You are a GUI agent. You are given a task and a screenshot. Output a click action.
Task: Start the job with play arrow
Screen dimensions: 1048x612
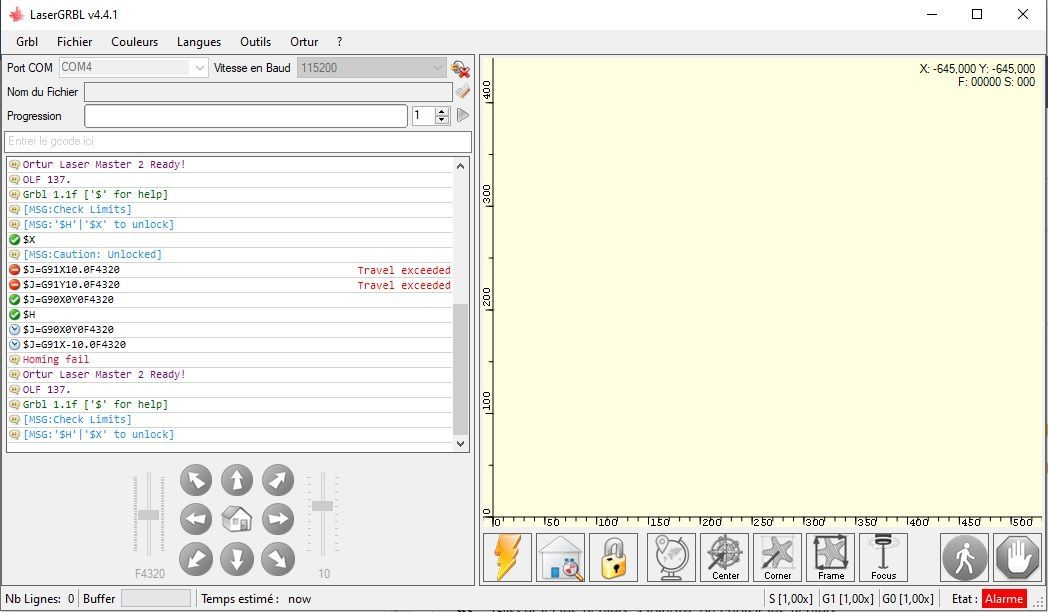tap(463, 115)
